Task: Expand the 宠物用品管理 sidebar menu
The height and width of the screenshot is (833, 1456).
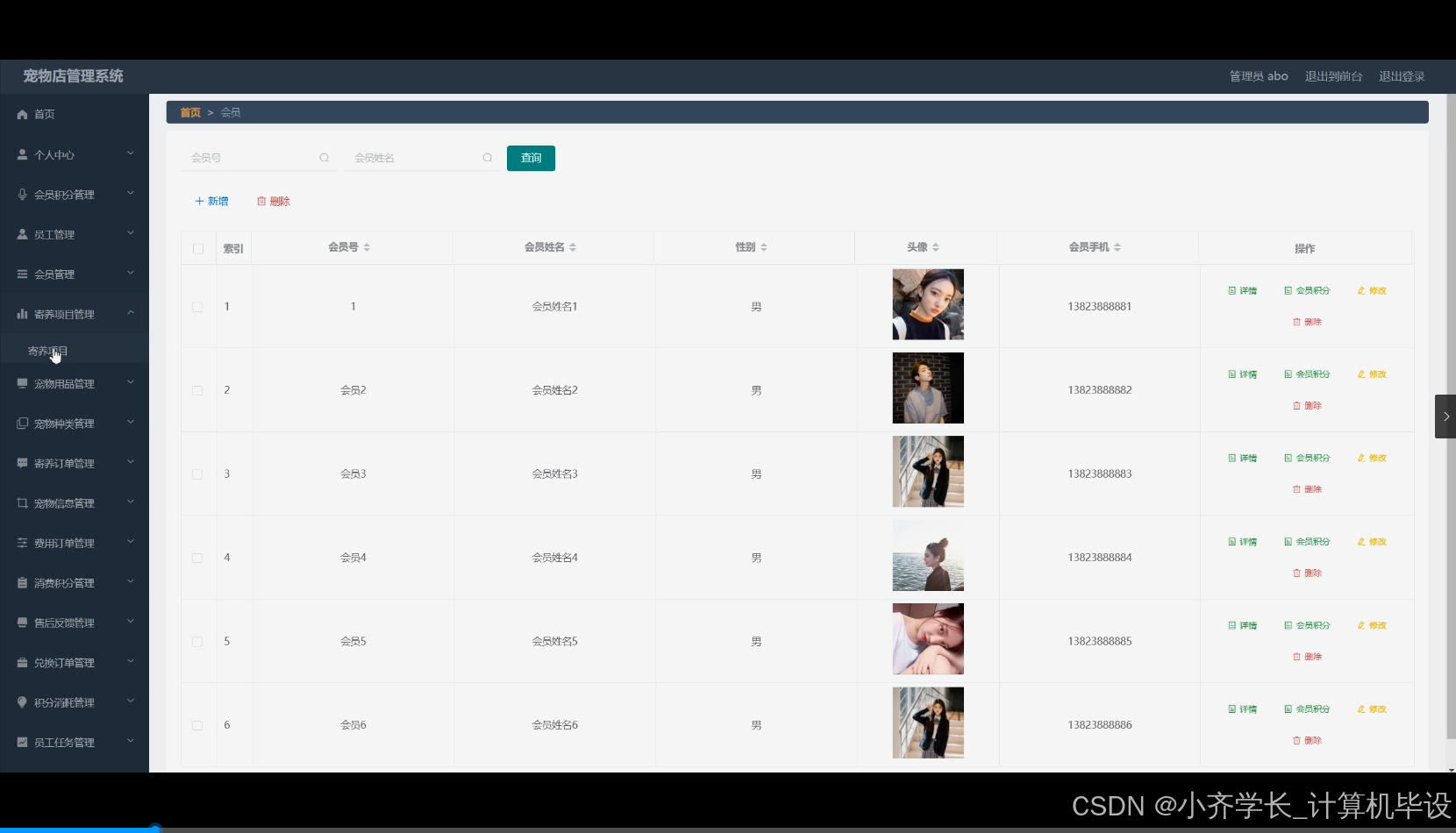Action: pos(75,383)
